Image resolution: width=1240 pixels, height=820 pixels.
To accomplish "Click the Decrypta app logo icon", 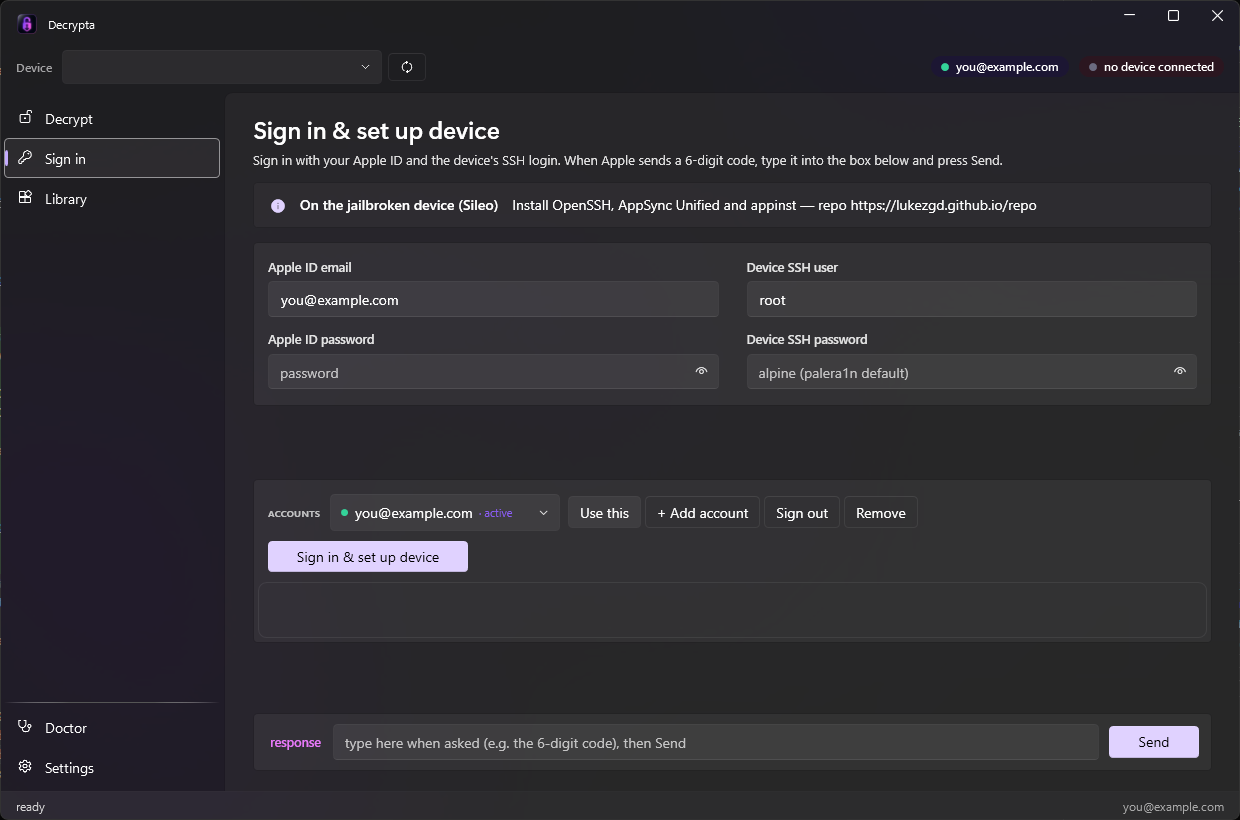I will coord(26,24).
